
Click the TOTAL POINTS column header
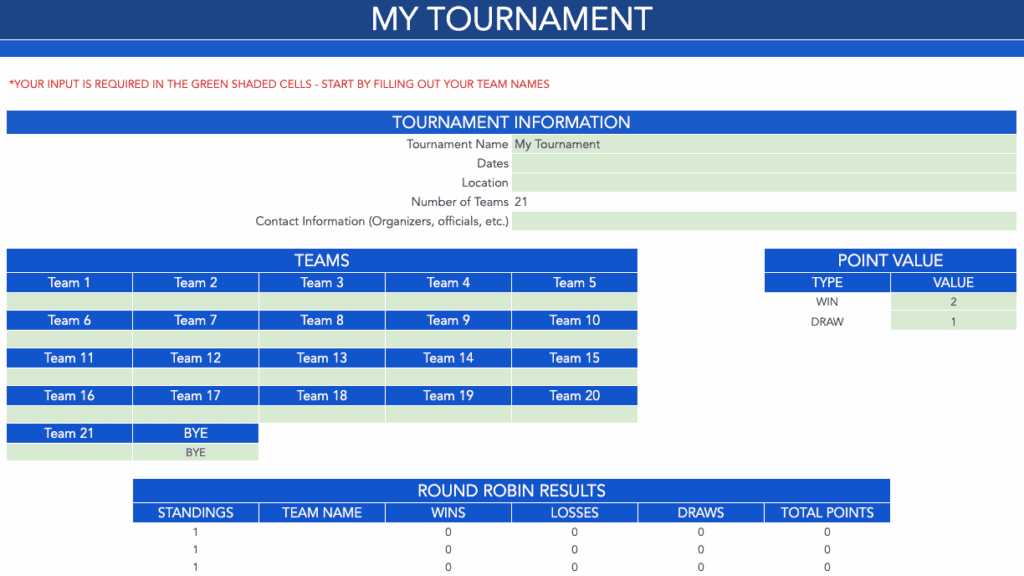point(827,512)
